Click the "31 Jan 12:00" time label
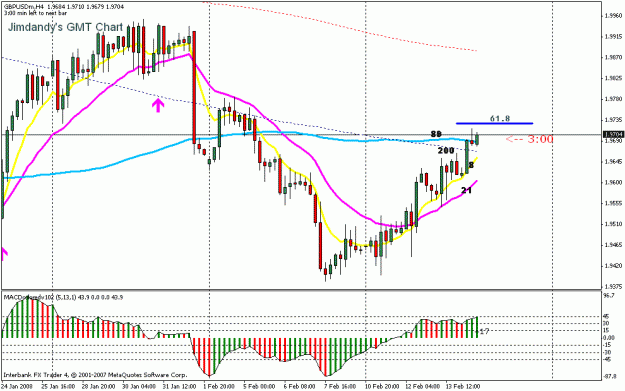Screen dimensions: 625x391 179,386
